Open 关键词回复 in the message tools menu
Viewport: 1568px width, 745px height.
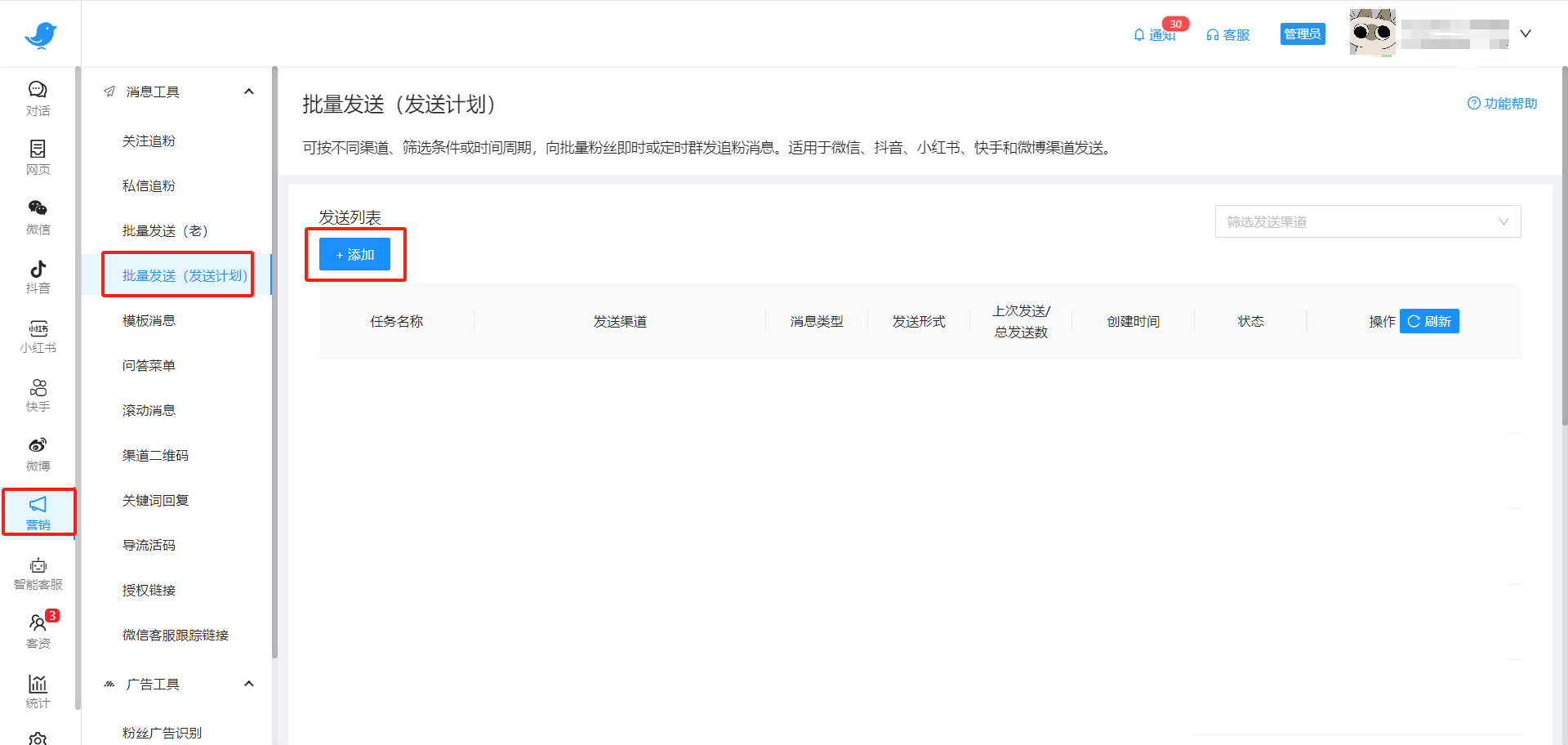tap(154, 499)
